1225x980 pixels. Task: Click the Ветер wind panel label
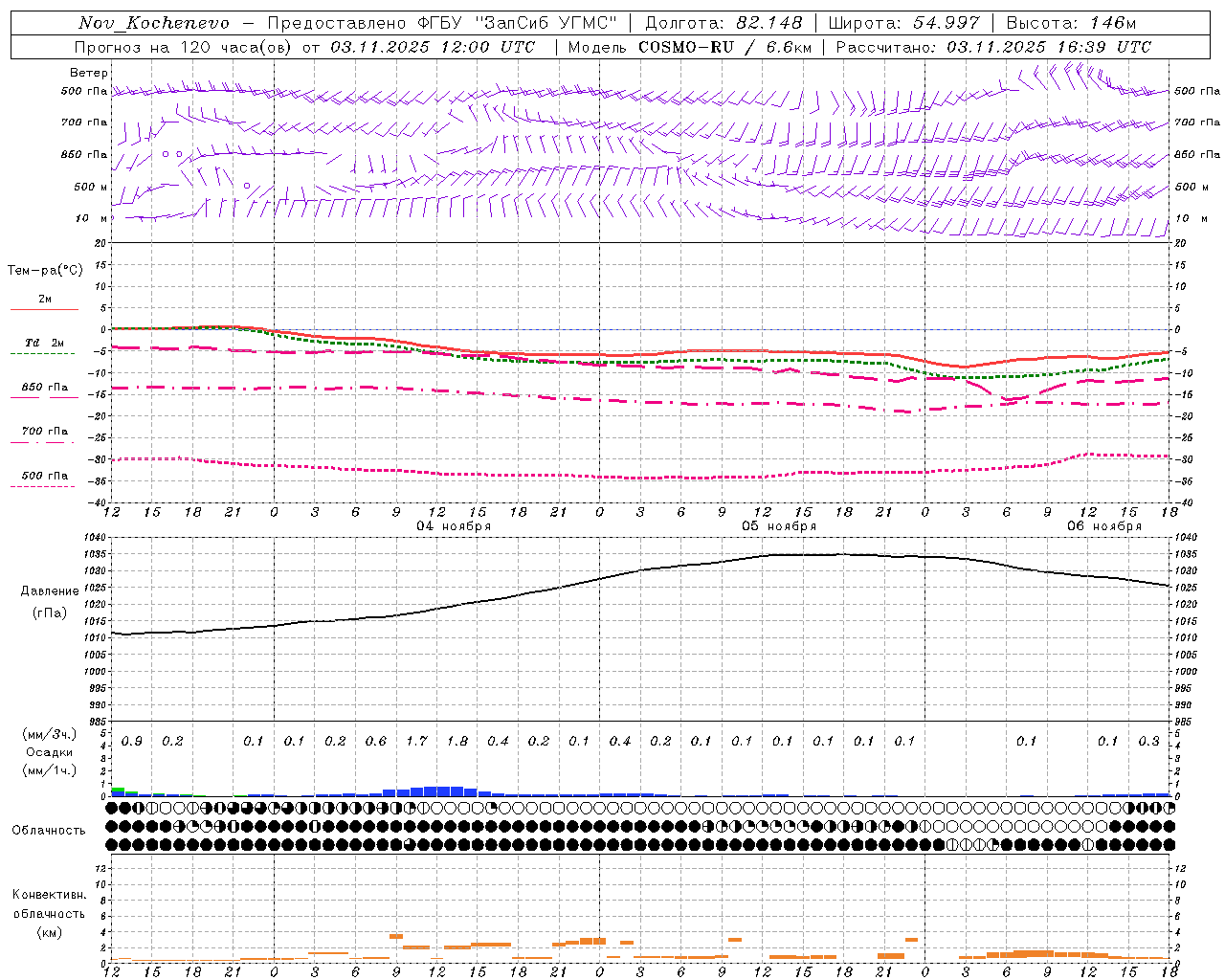[89, 73]
